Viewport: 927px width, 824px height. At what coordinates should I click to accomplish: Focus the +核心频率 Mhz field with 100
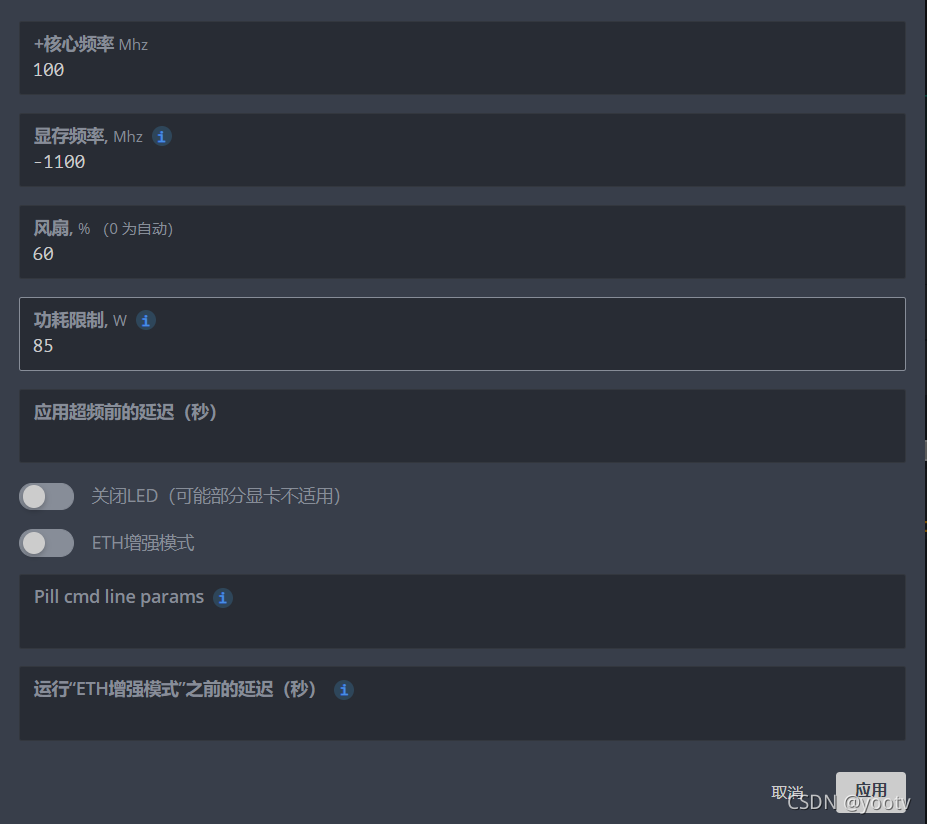pyautogui.click(x=462, y=58)
